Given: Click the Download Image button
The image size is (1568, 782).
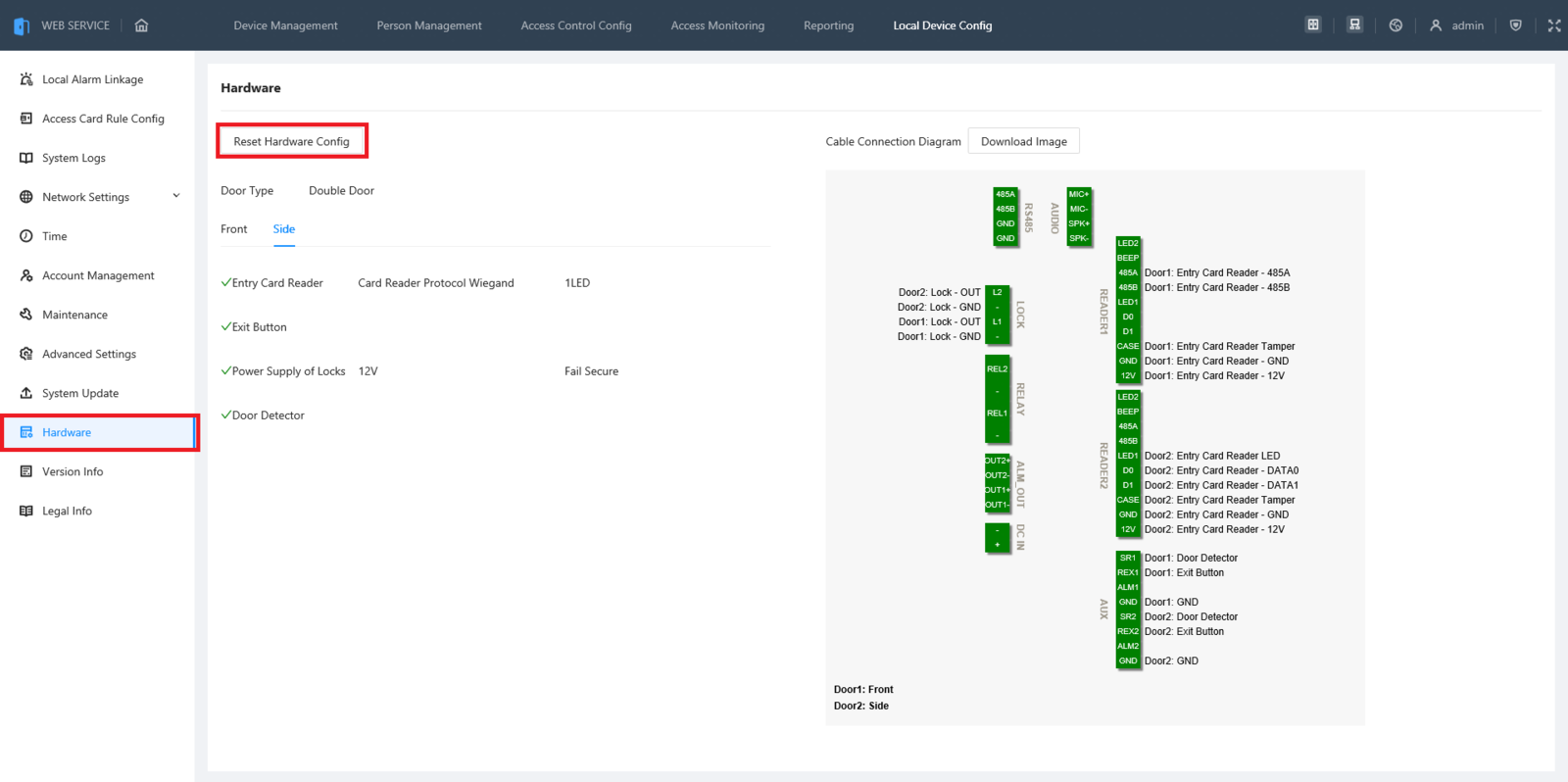Looking at the screenshot, I should (x=1023, y=141).
